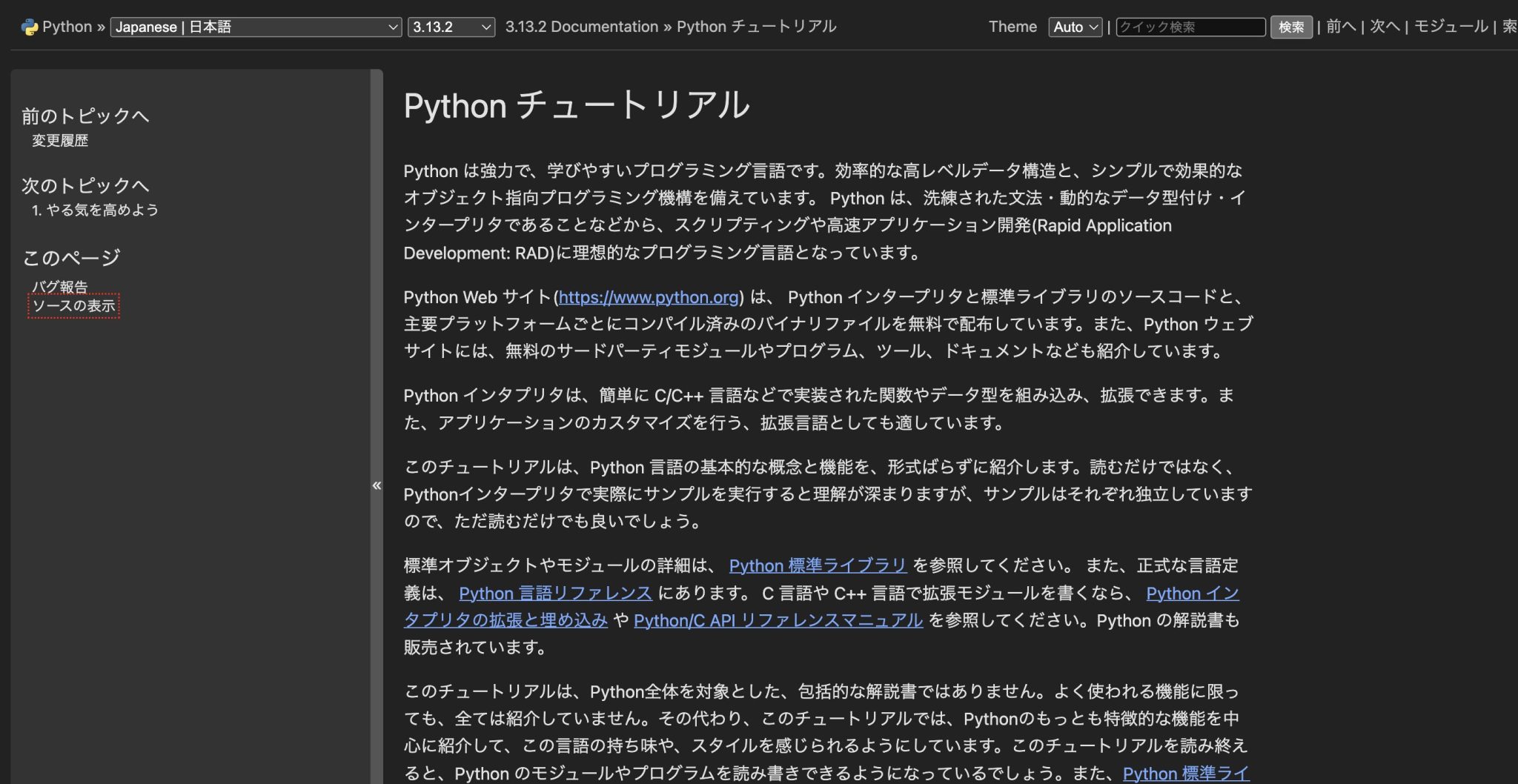Open the 変更履歴 previous topic link
This screenshot has width=1518, height=784.
pos(60,141)
